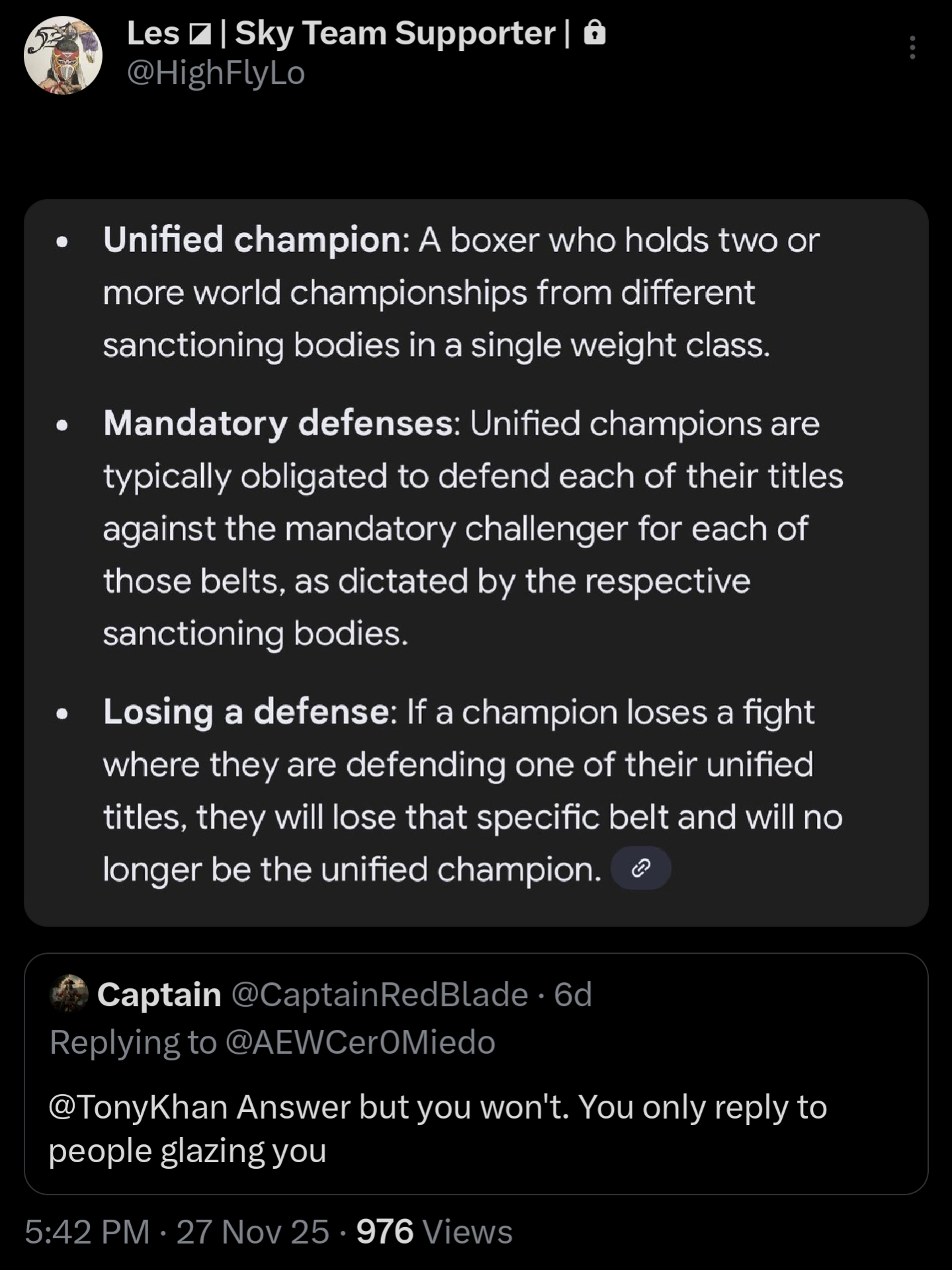Click the padlock icon beside the display name
The height and width of the screenshot is (1270, 952).
click(x=595, y=32)
